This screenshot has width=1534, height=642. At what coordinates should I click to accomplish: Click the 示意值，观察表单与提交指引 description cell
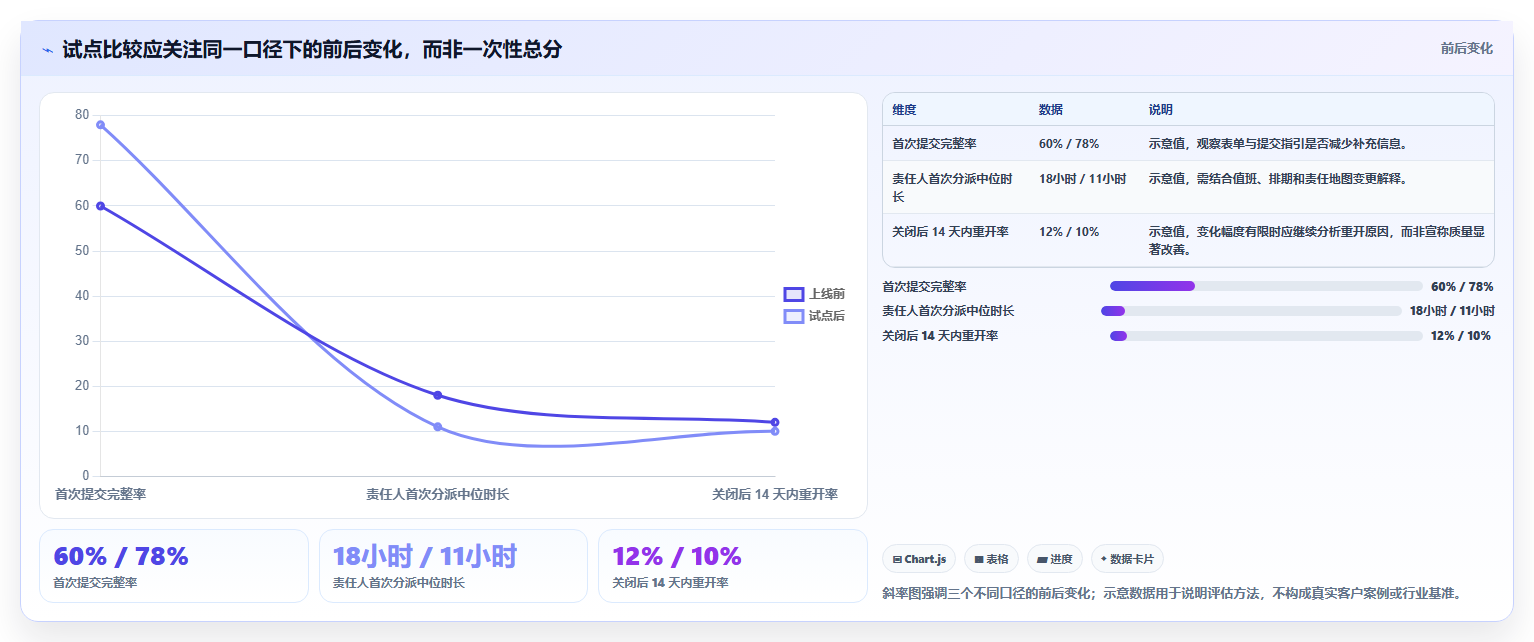point(1278,144)
